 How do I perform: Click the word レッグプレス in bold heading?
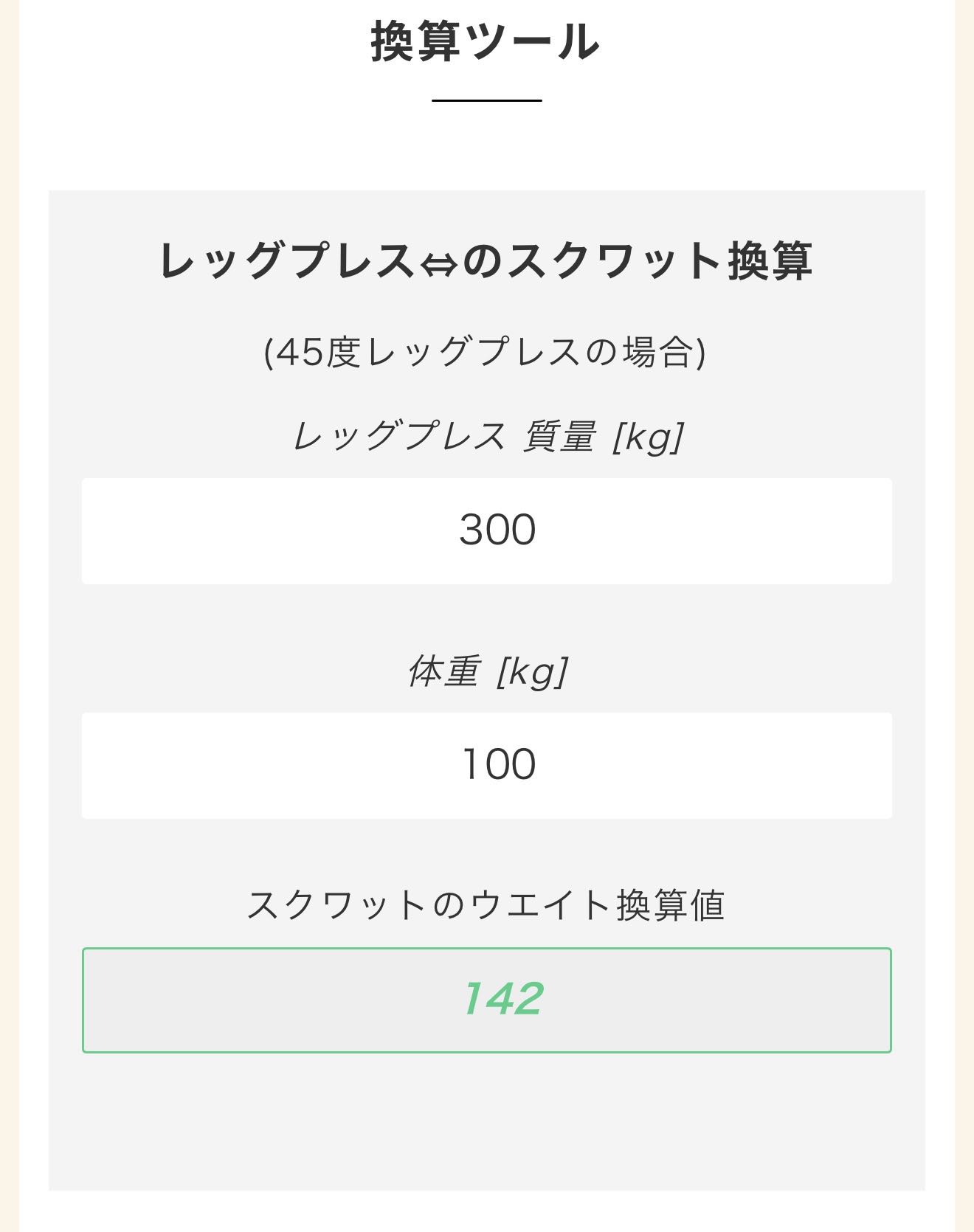pyautogui.click(x=286, y=261)
